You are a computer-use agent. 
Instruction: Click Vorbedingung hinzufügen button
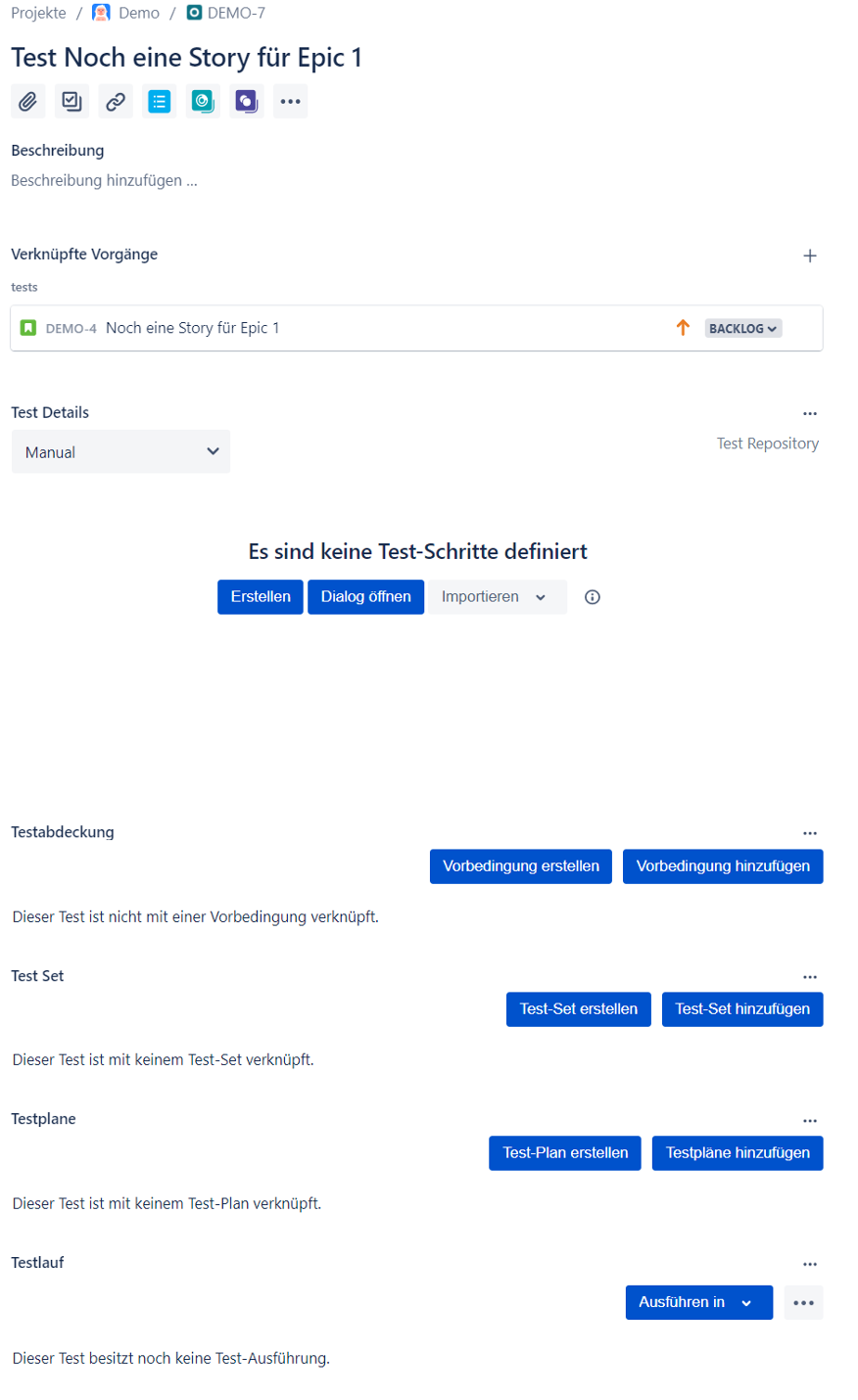tap(723, 866)
